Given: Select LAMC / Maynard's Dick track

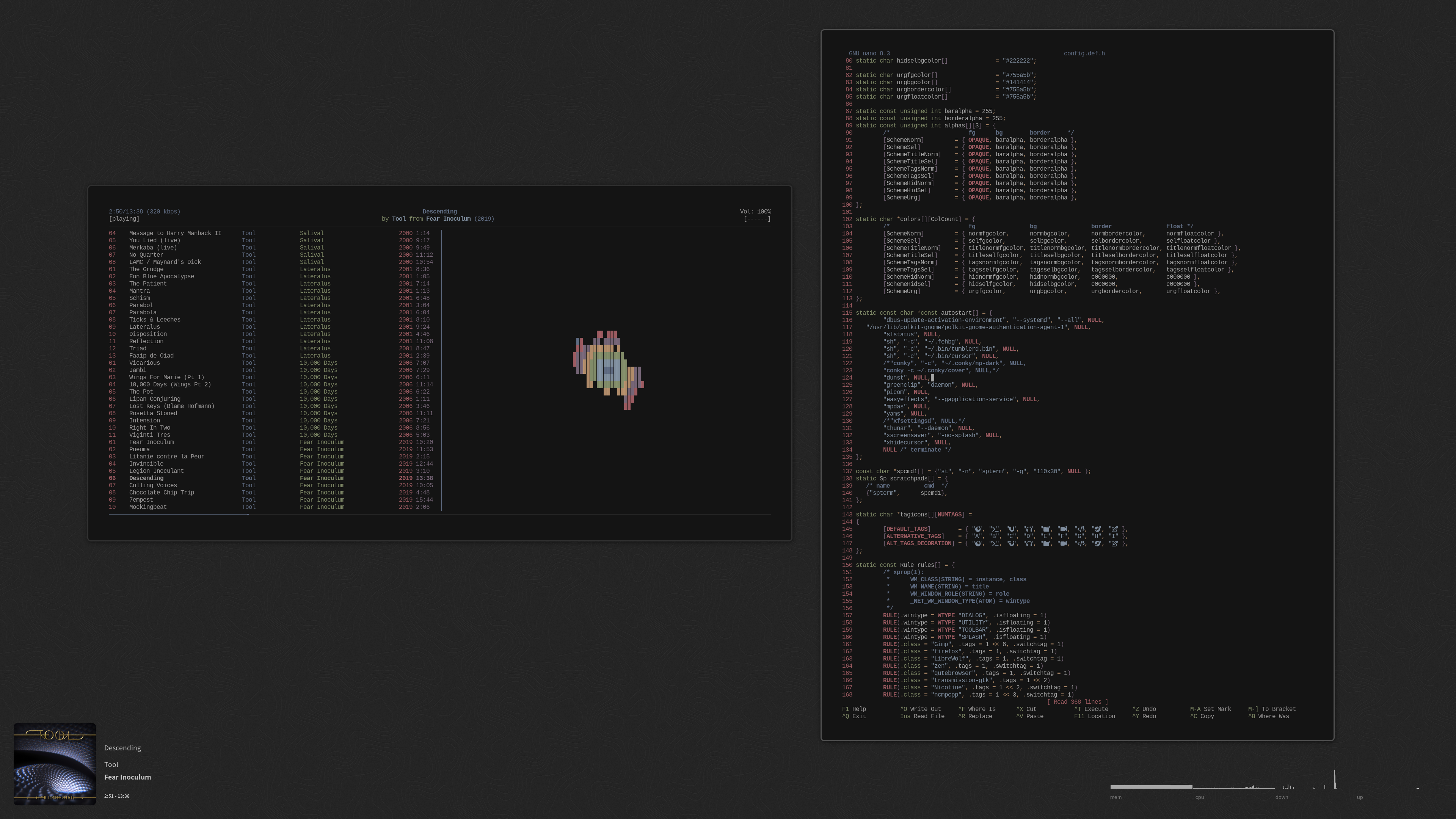Looking at the screenshot, I should (x=271, y=262).
